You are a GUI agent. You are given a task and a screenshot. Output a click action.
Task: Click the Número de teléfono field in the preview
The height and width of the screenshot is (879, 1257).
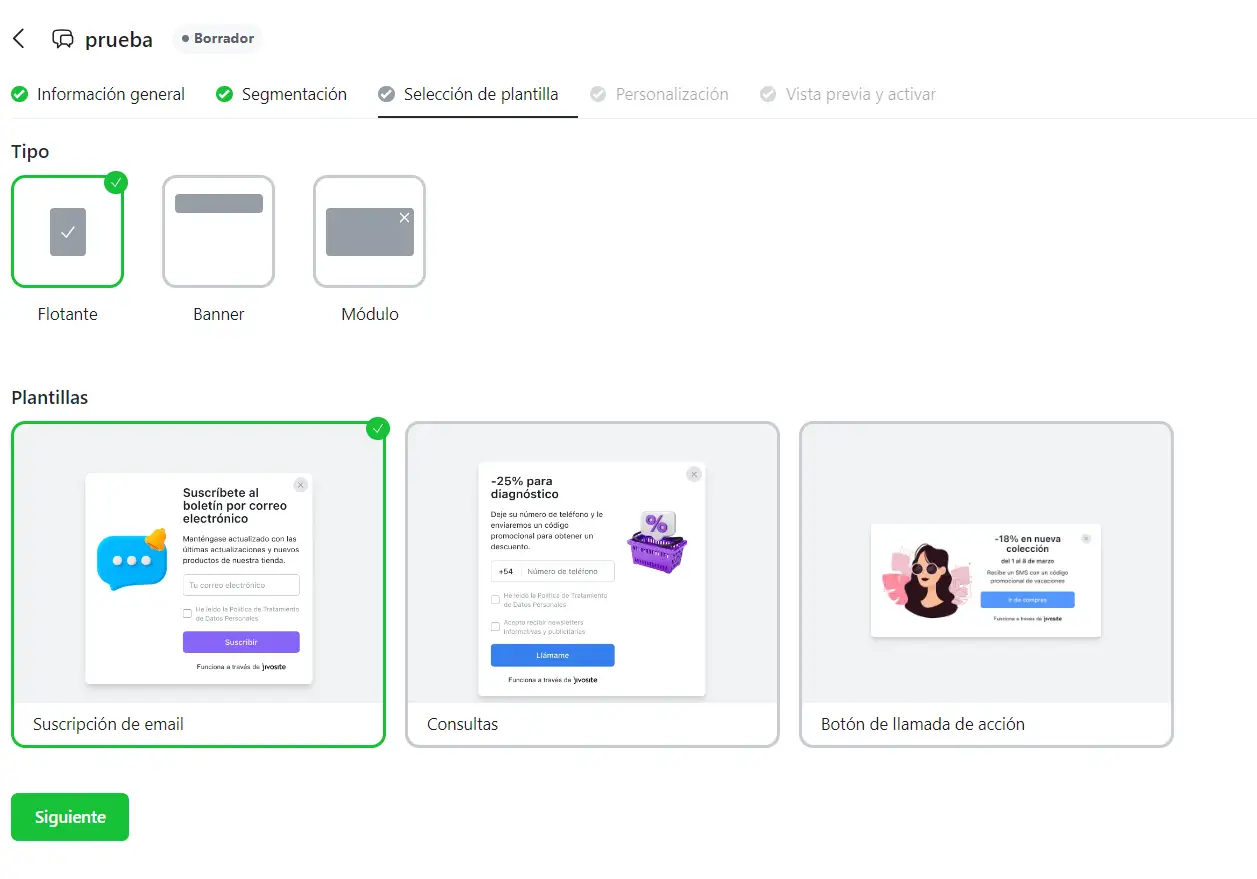coord(567,571)
